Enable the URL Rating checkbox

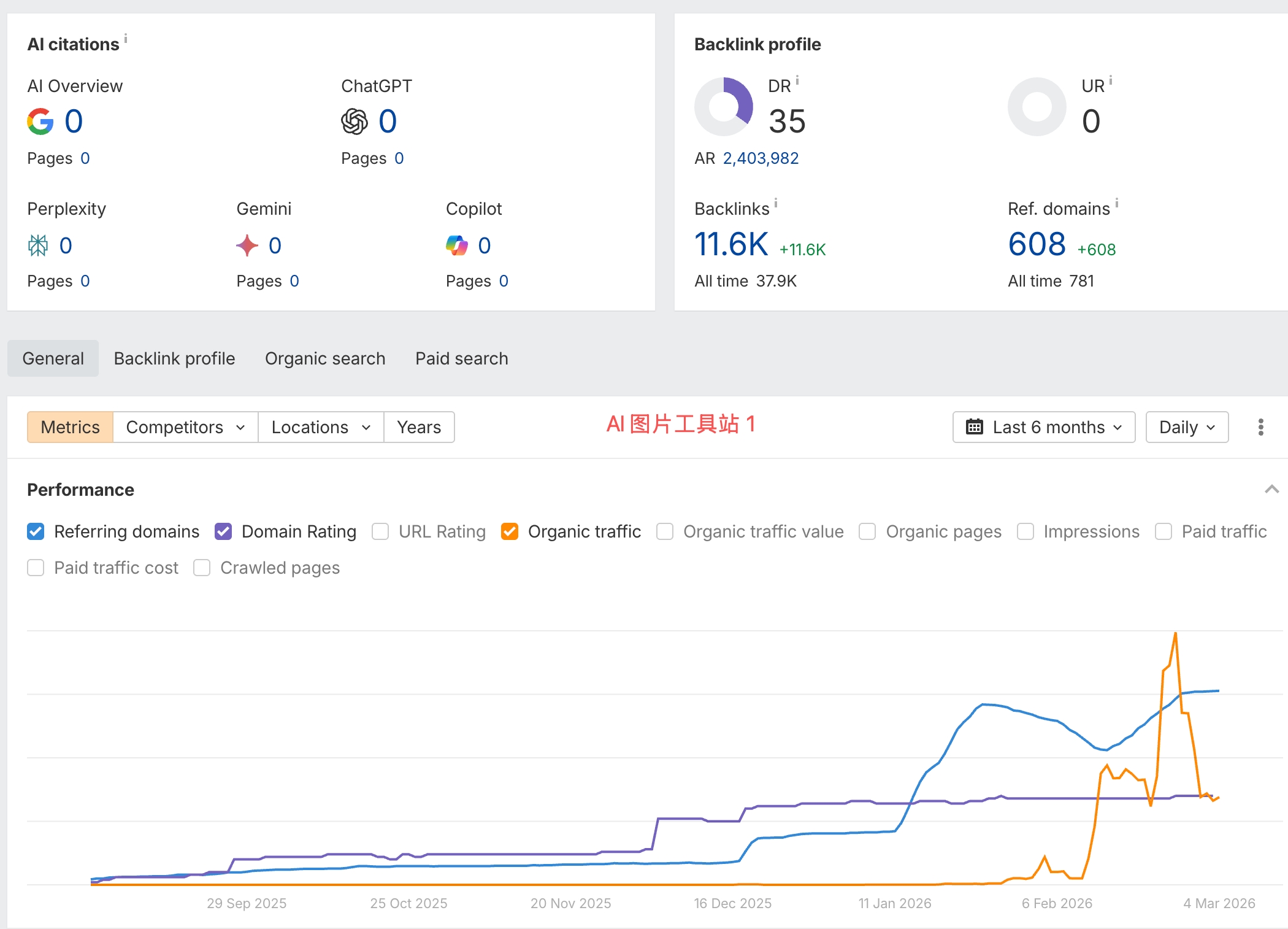click(x=380, y=531)
